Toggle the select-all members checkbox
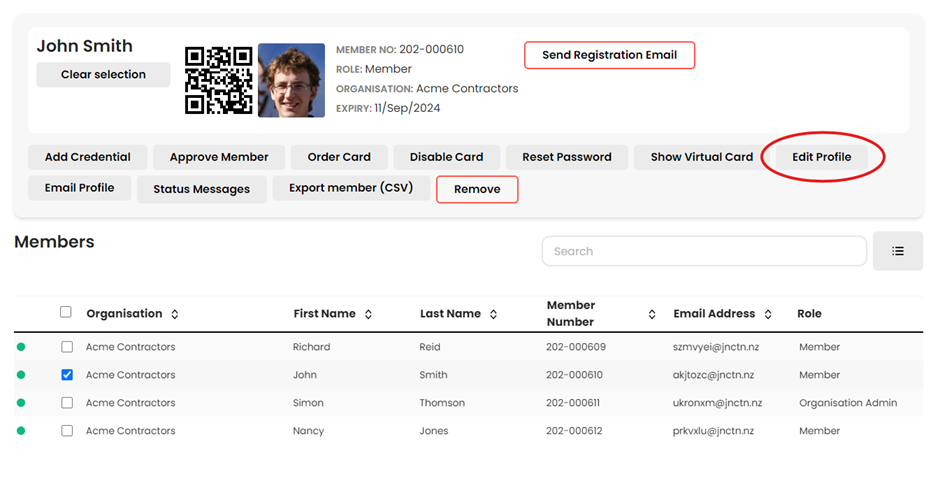The height and width of the screenshot is (495, 940). tap(66, 312)
